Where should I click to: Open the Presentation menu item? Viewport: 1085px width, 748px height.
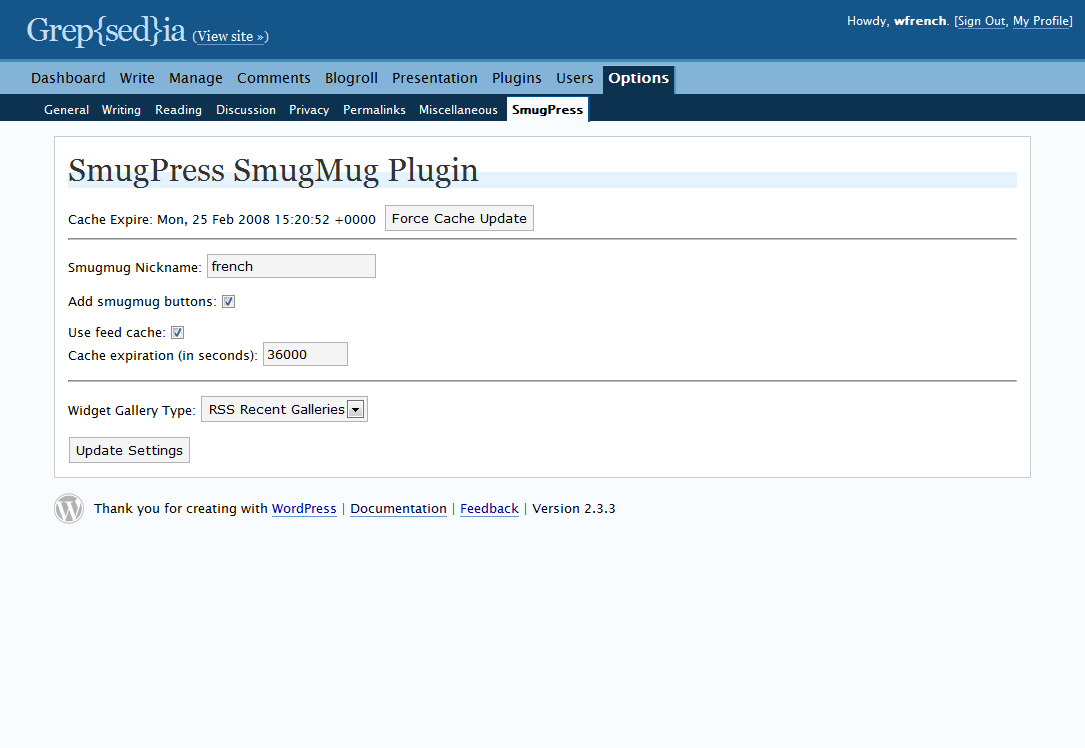435,78
